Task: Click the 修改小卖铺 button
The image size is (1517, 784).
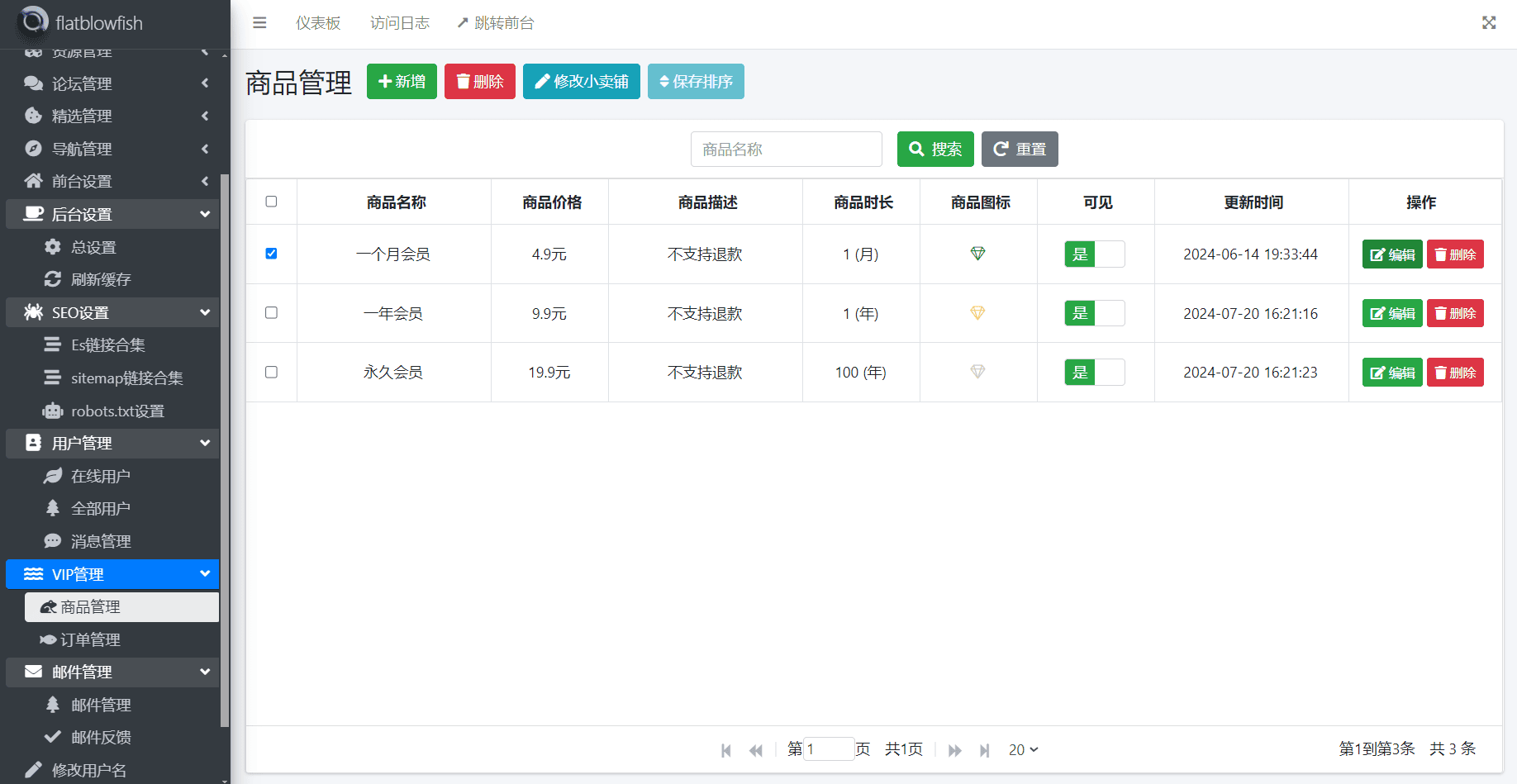Action: click(582, 81)
